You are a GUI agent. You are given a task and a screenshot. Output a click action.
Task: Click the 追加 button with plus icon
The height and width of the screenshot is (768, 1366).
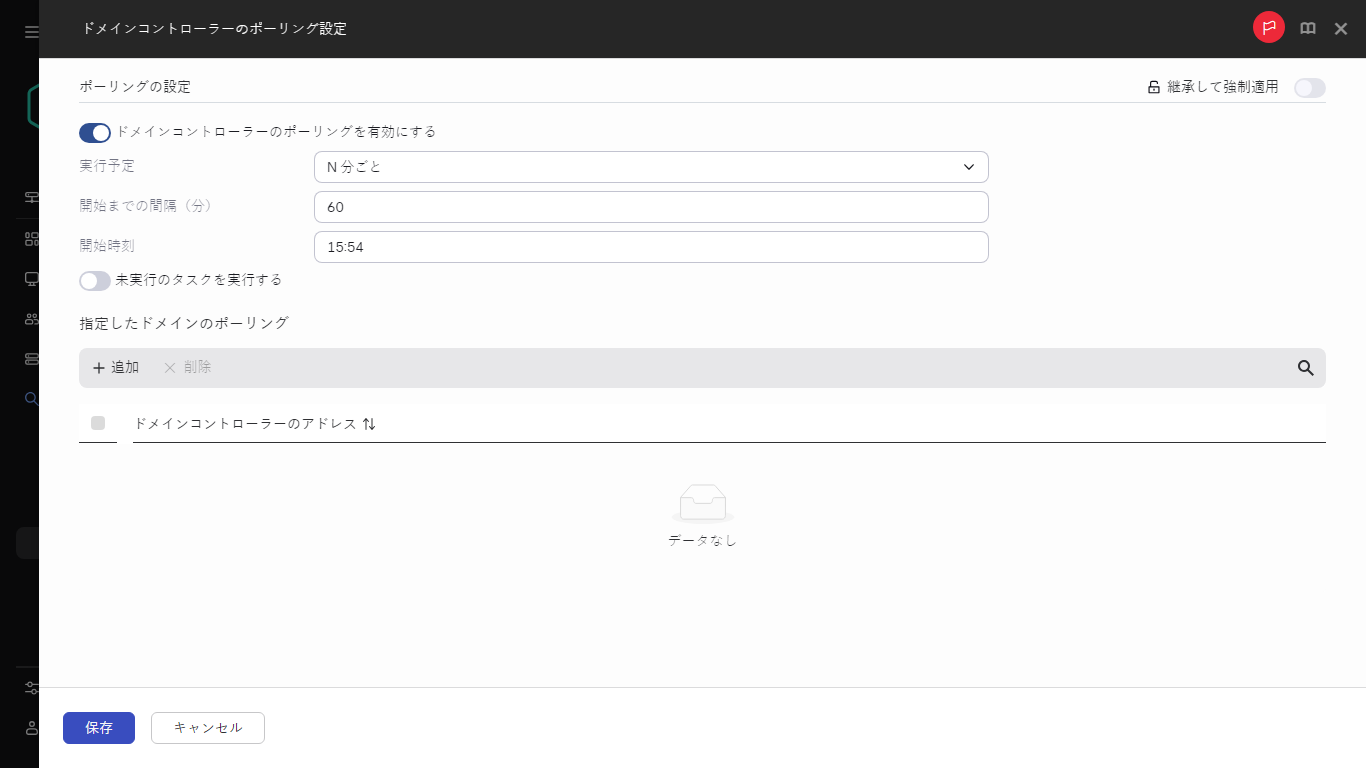pos(116,368)
